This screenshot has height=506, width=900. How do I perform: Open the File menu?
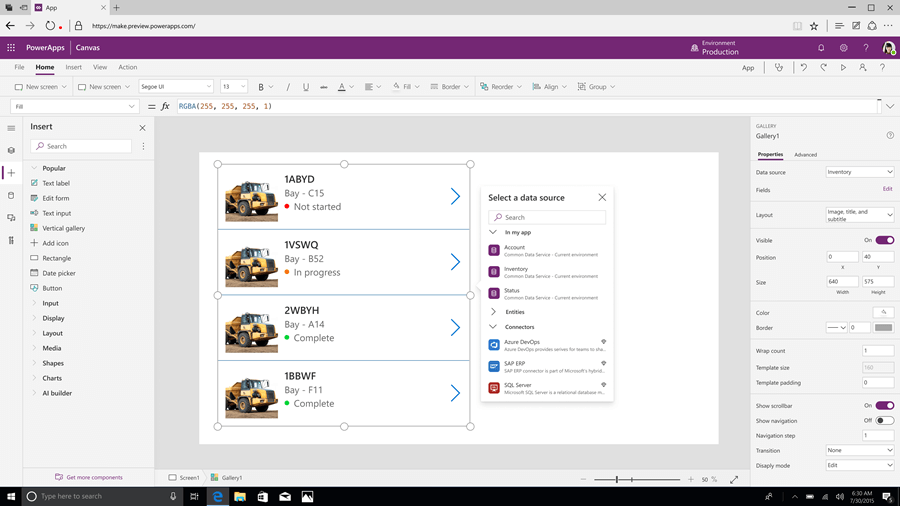pos(19,67)
